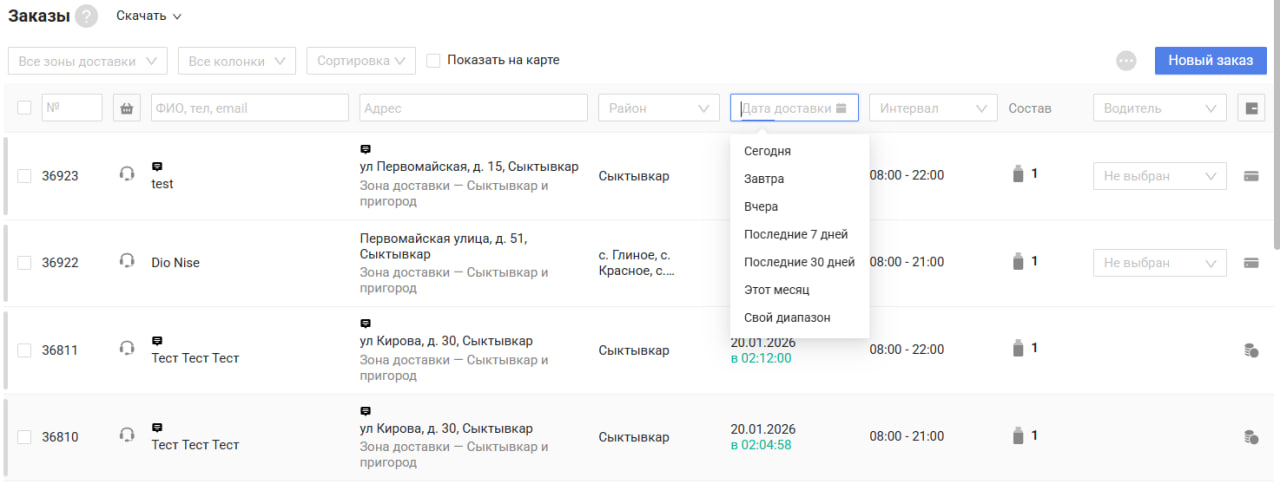Click the three-dots more options icon

coord(1127,61)
